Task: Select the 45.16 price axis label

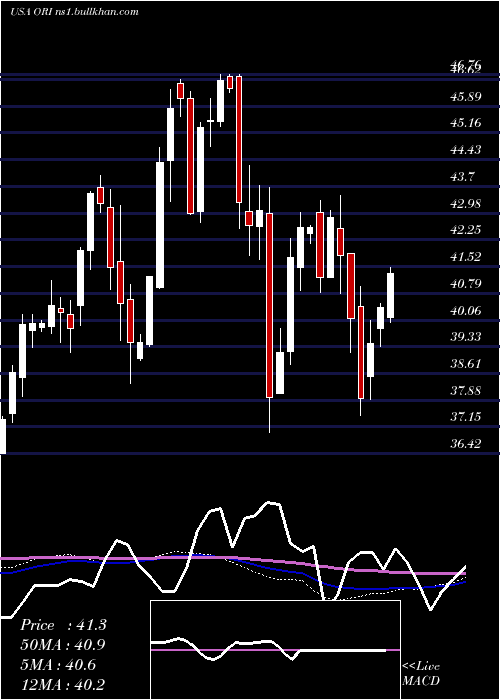Action: (x=466, y=123)
